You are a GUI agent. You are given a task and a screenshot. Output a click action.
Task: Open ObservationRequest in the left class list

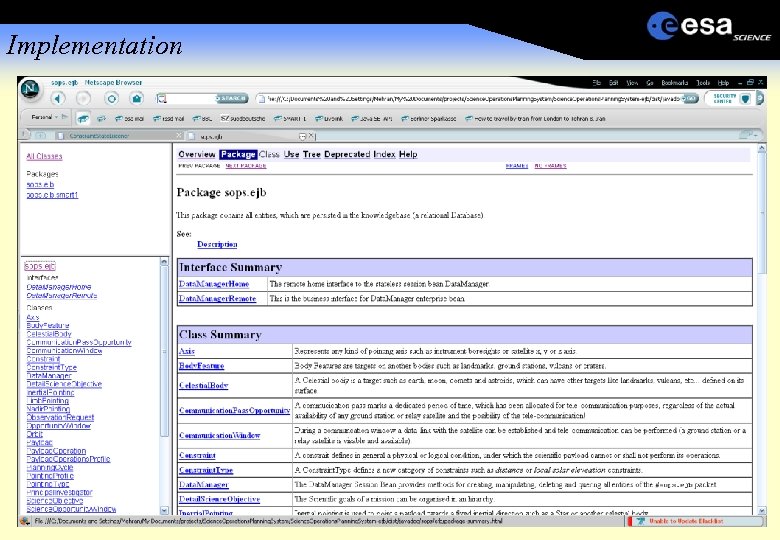click(60, 418)
